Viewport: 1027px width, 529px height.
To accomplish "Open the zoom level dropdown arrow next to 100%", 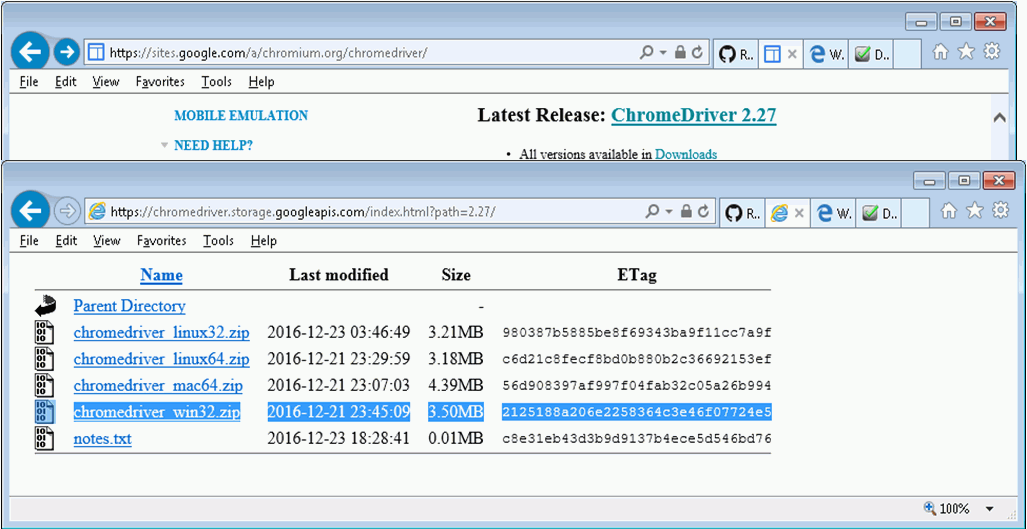I will (989, 509).
